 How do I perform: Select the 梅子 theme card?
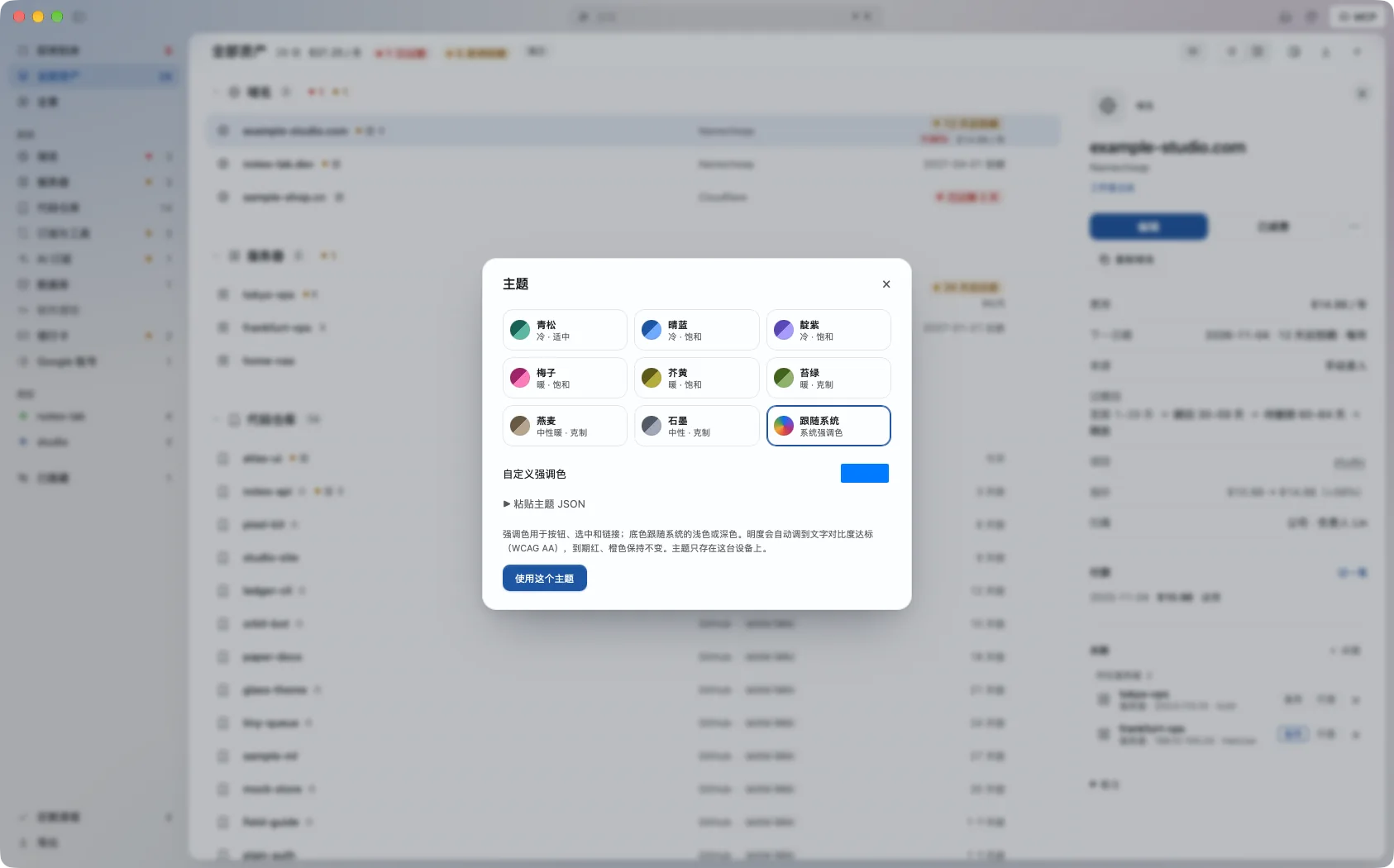click(x=565, y=378)
